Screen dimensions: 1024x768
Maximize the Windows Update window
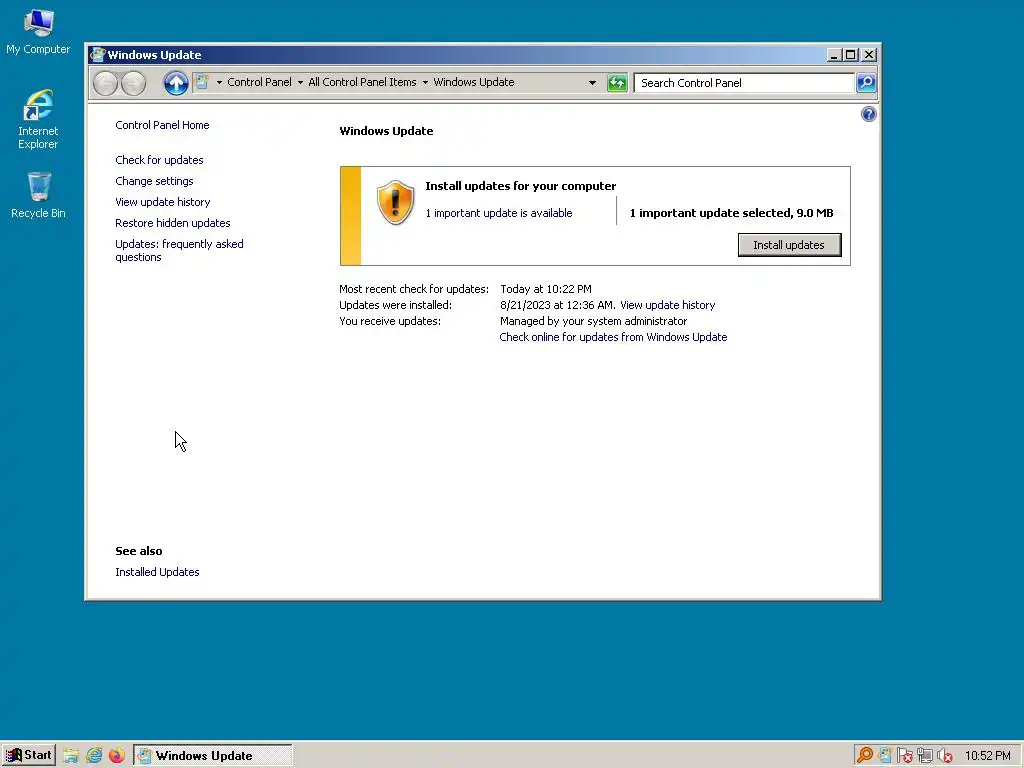(850, 55)
